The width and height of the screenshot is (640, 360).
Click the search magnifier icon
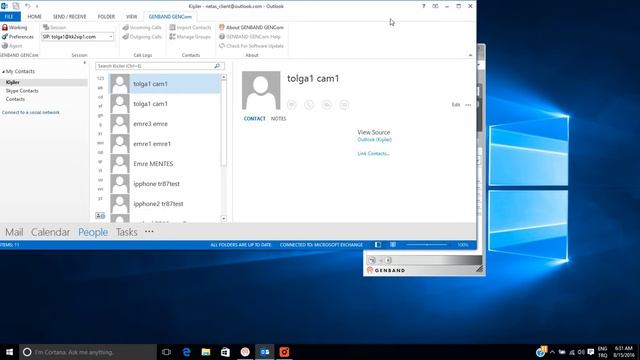217,66
